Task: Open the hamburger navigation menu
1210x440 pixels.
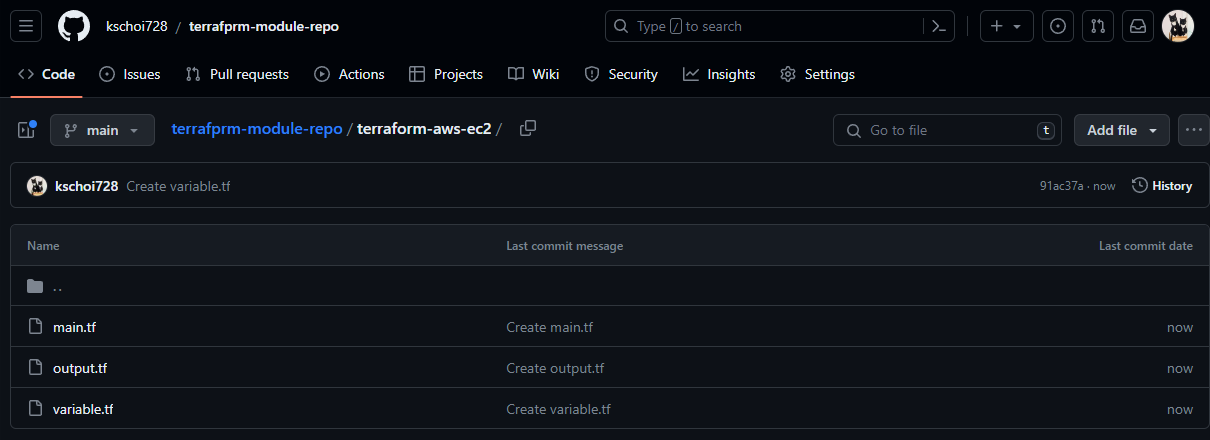Action: pos(26,26)
